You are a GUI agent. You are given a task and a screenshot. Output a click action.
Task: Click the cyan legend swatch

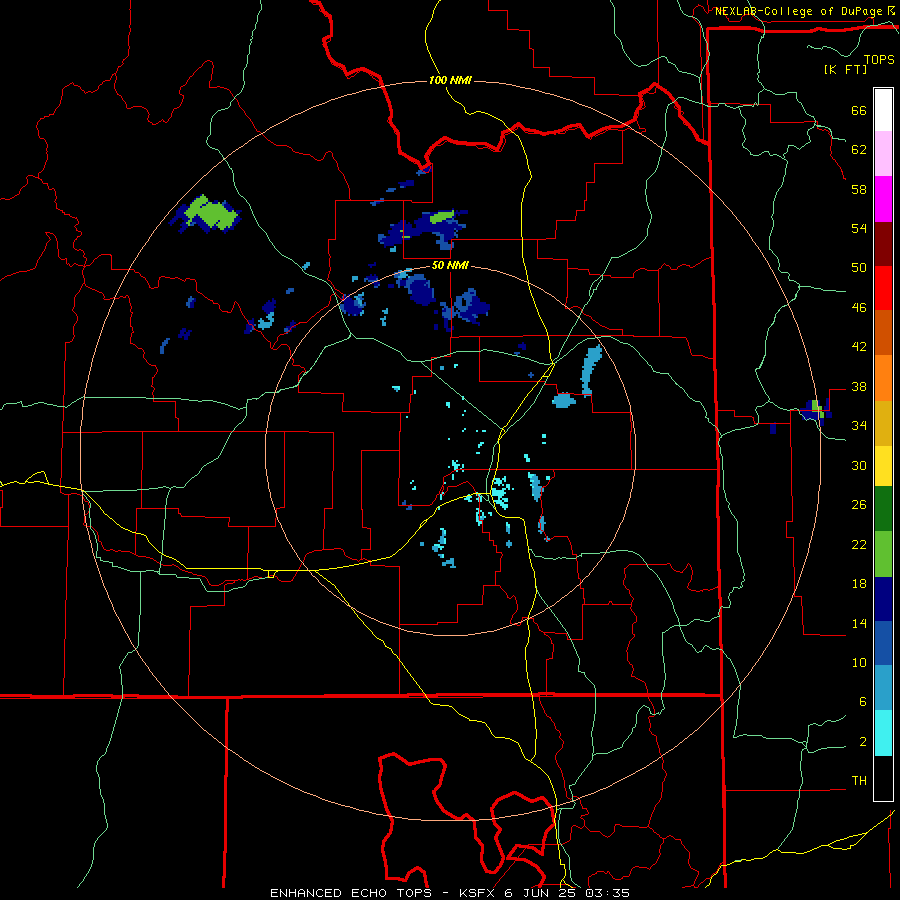point(883,733)
